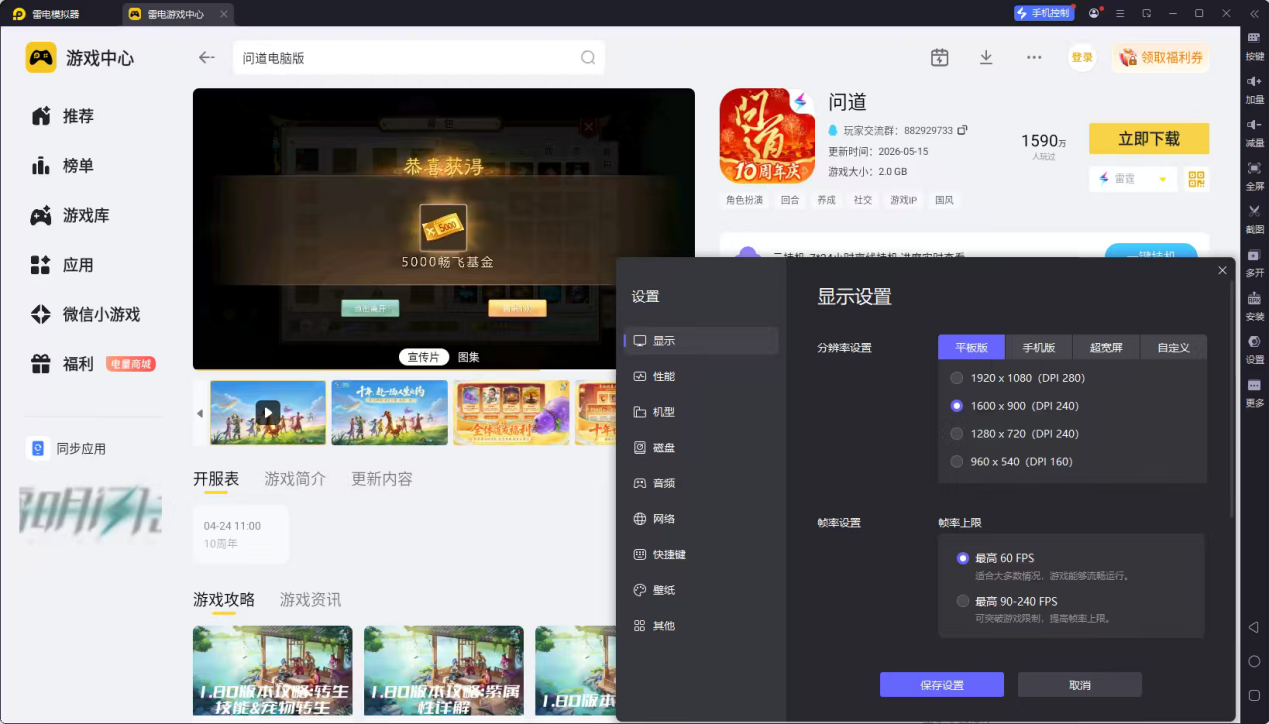Open 设置 from the right toolbar
The height and width of the screenshot is (724, 1269).
(1254, 349)
